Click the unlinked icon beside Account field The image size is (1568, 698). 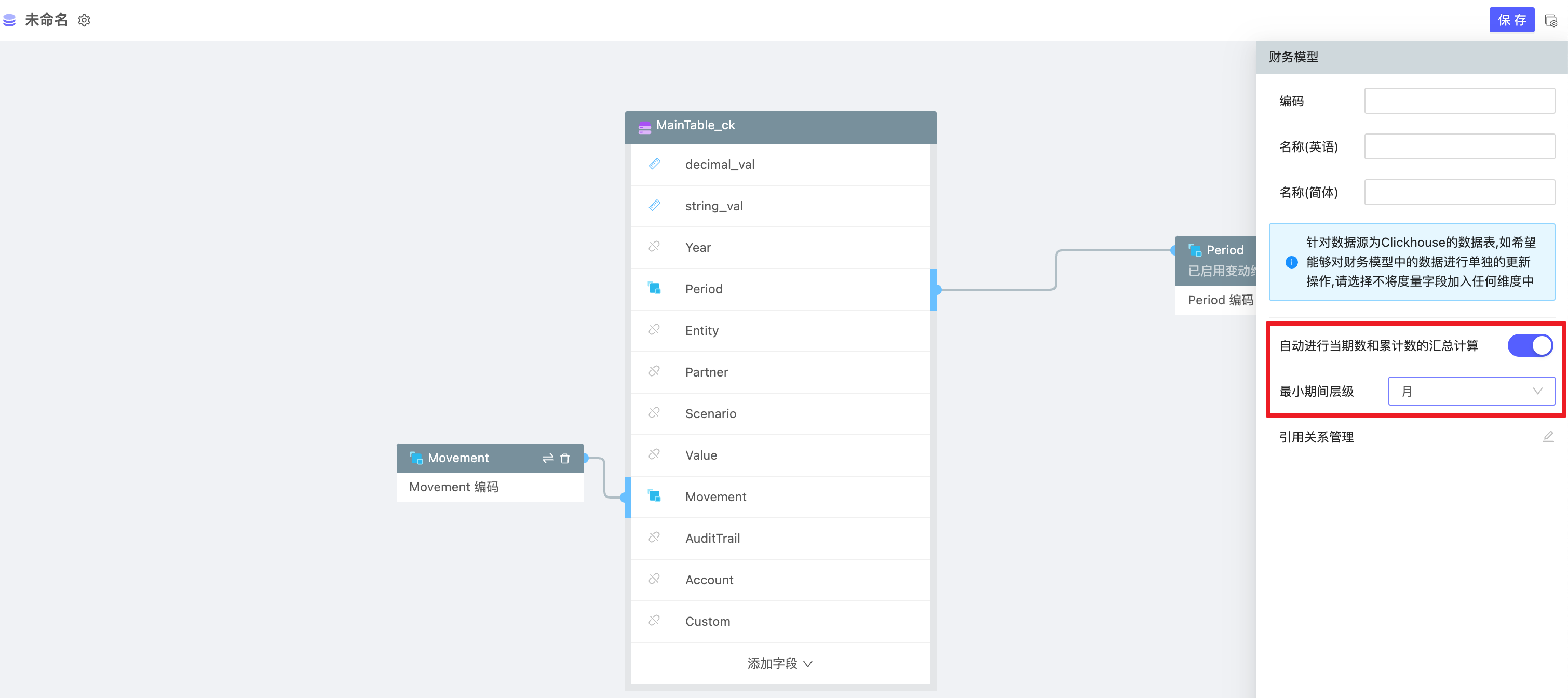pyautogui.click(x=654, y=579)
